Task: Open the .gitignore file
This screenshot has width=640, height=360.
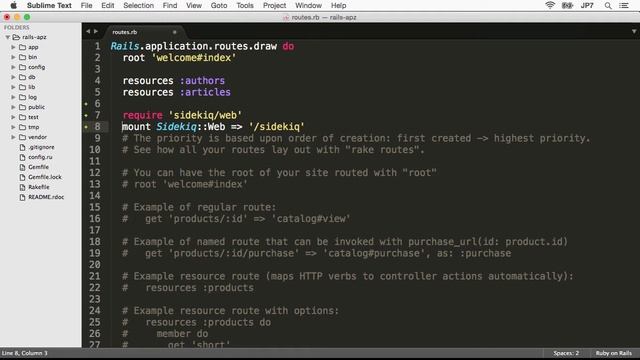Action: [41, 147]
